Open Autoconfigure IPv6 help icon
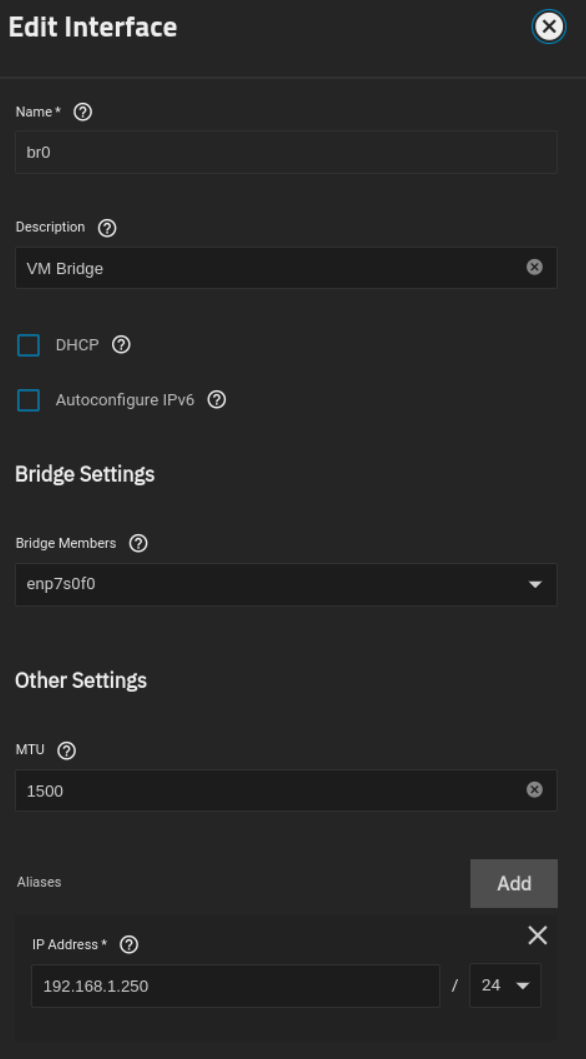 click(x=216, y=401)
